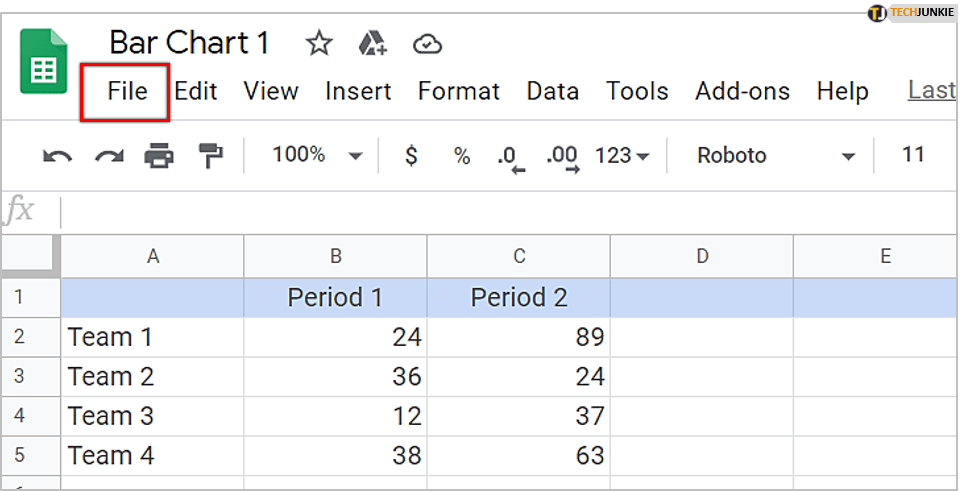Image resolution: width=962 pixels, height=491 pixels.
Task: Decrease decimal places
Action: pyautogui.click(x=511, y=156)
